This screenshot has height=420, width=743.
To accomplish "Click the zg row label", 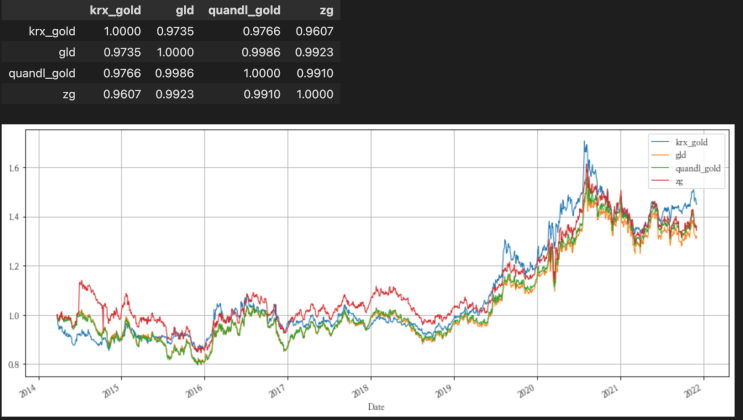I will [x=67, y=93].
